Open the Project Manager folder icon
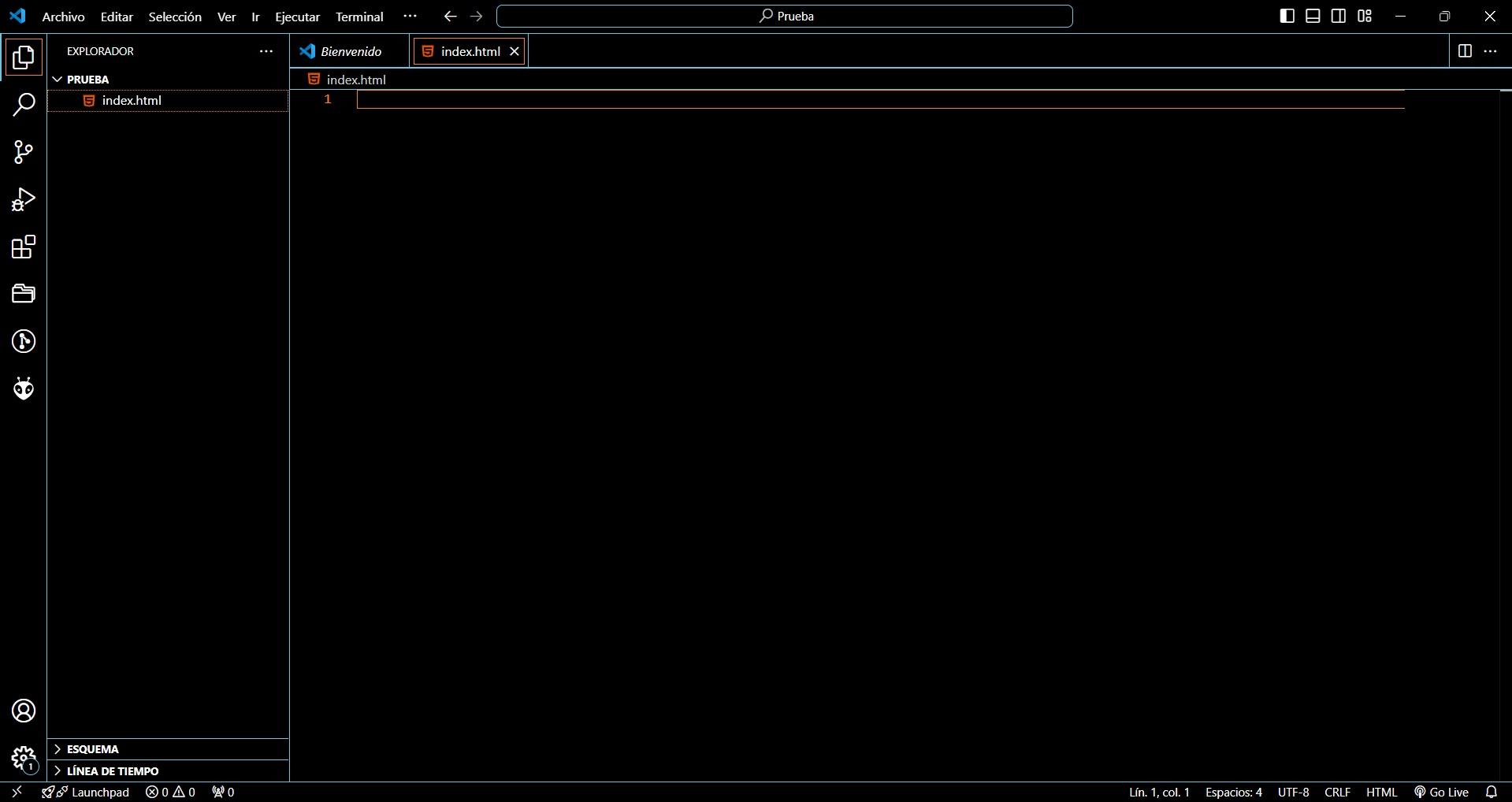Screen dimensions: 1512x802 (24, 294)
